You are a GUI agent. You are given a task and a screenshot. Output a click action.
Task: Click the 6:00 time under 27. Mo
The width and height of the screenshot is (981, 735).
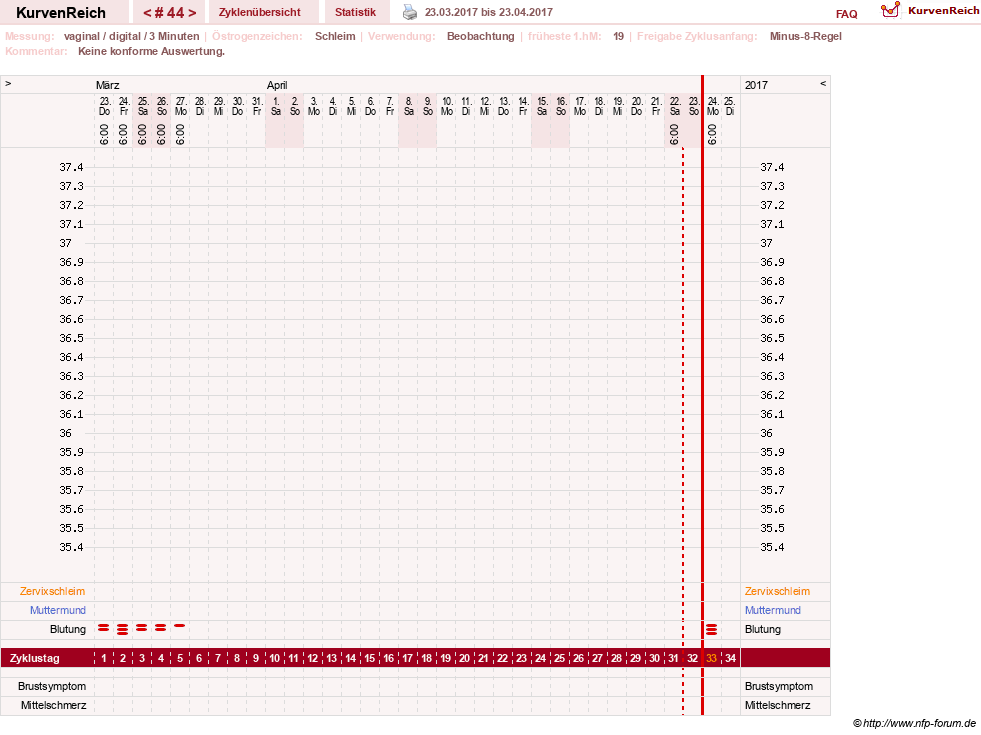180,134
